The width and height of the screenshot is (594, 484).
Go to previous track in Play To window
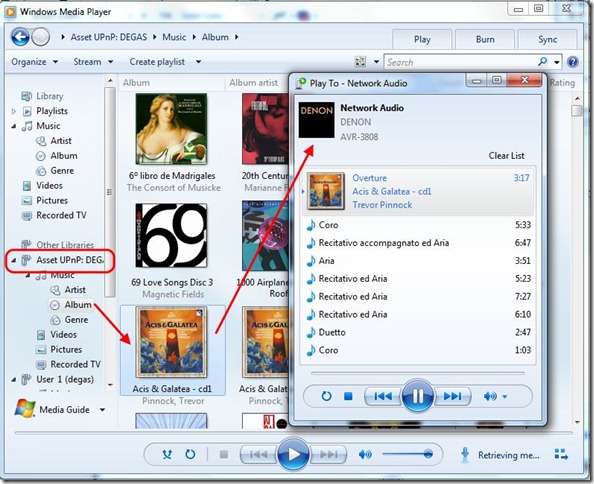click(383, 397)
